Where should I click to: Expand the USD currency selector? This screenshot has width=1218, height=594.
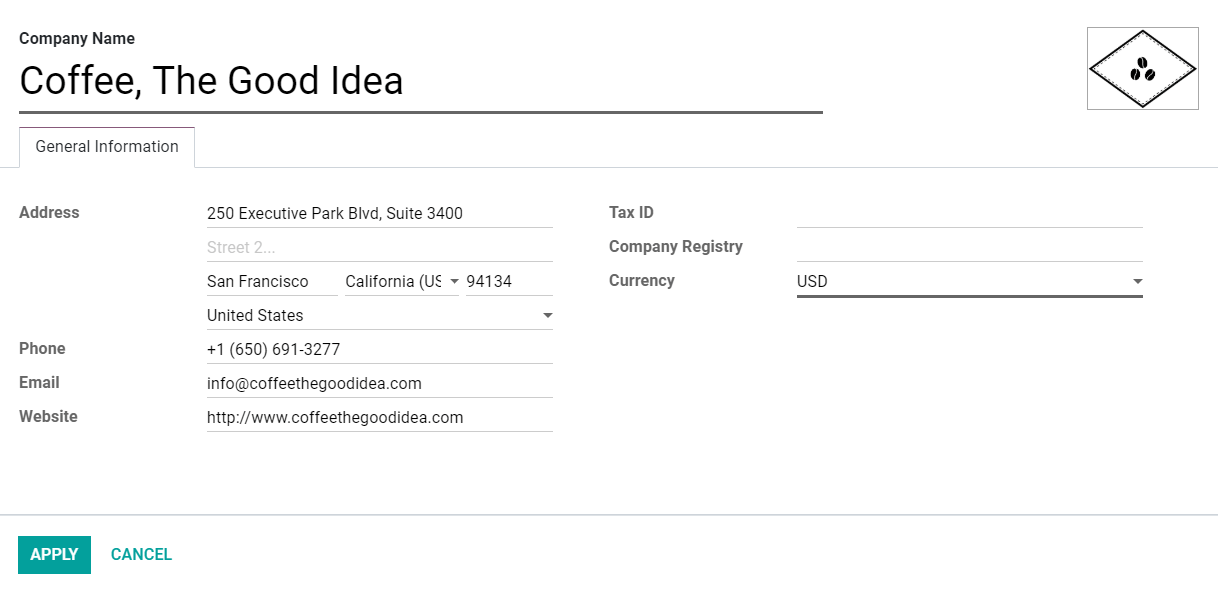[x=1137, y=281]
